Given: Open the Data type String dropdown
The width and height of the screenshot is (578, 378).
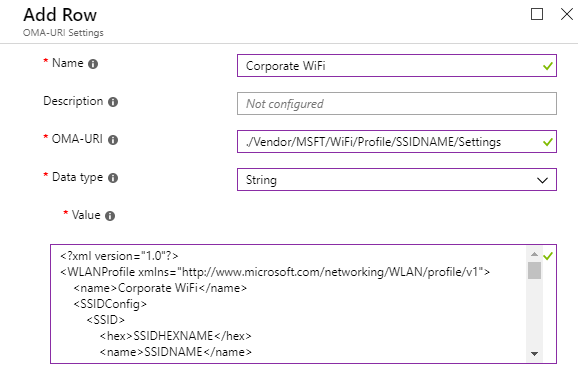Looking at the screenshot, I should point(397,180).
